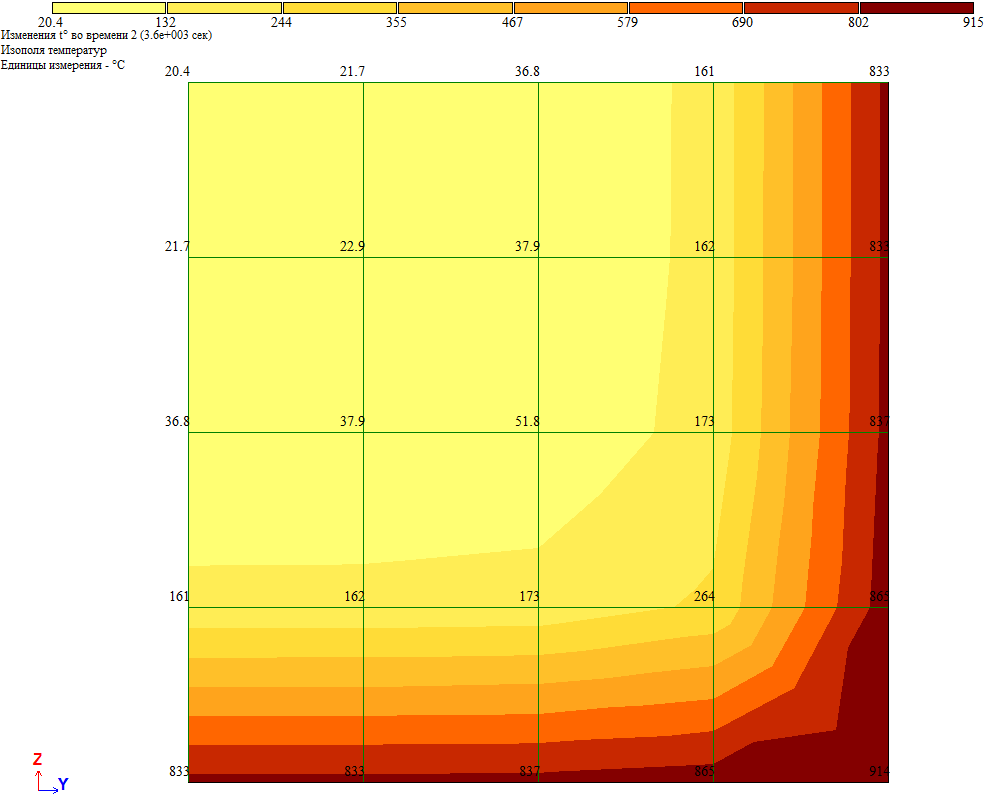Click the legend tick value 690
The height and width of the screenshot is (805, 998).
[x=742, y=22]
